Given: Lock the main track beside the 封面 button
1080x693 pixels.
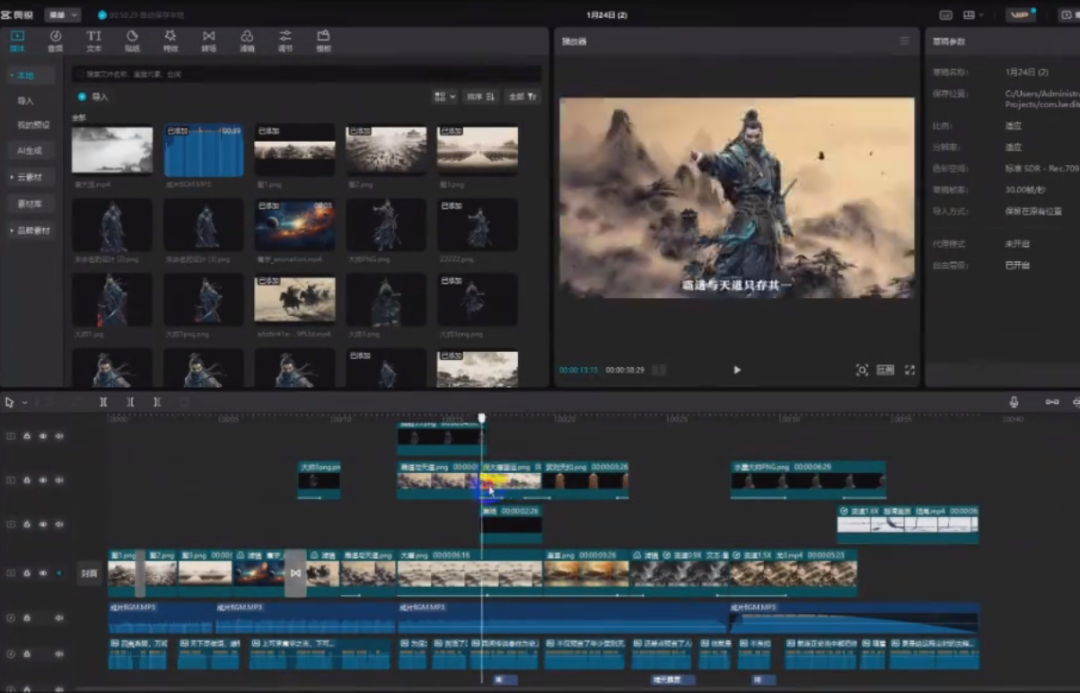Looking at the screenshot, I should tap(27, 573).
